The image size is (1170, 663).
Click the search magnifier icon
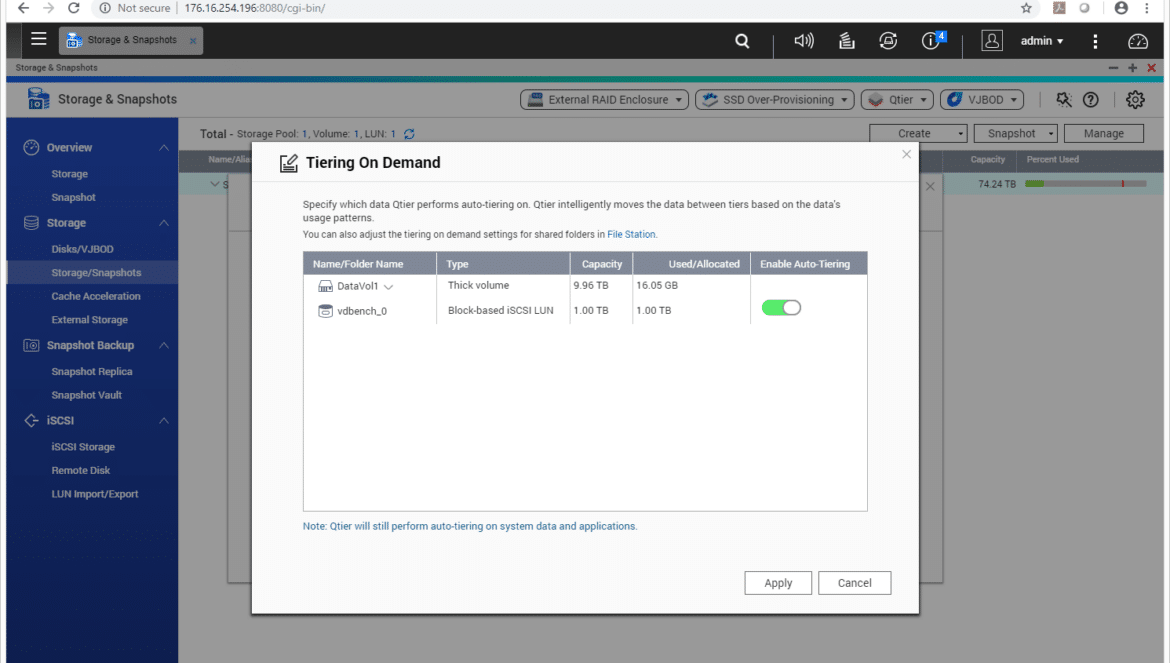(x=742, y=41)
